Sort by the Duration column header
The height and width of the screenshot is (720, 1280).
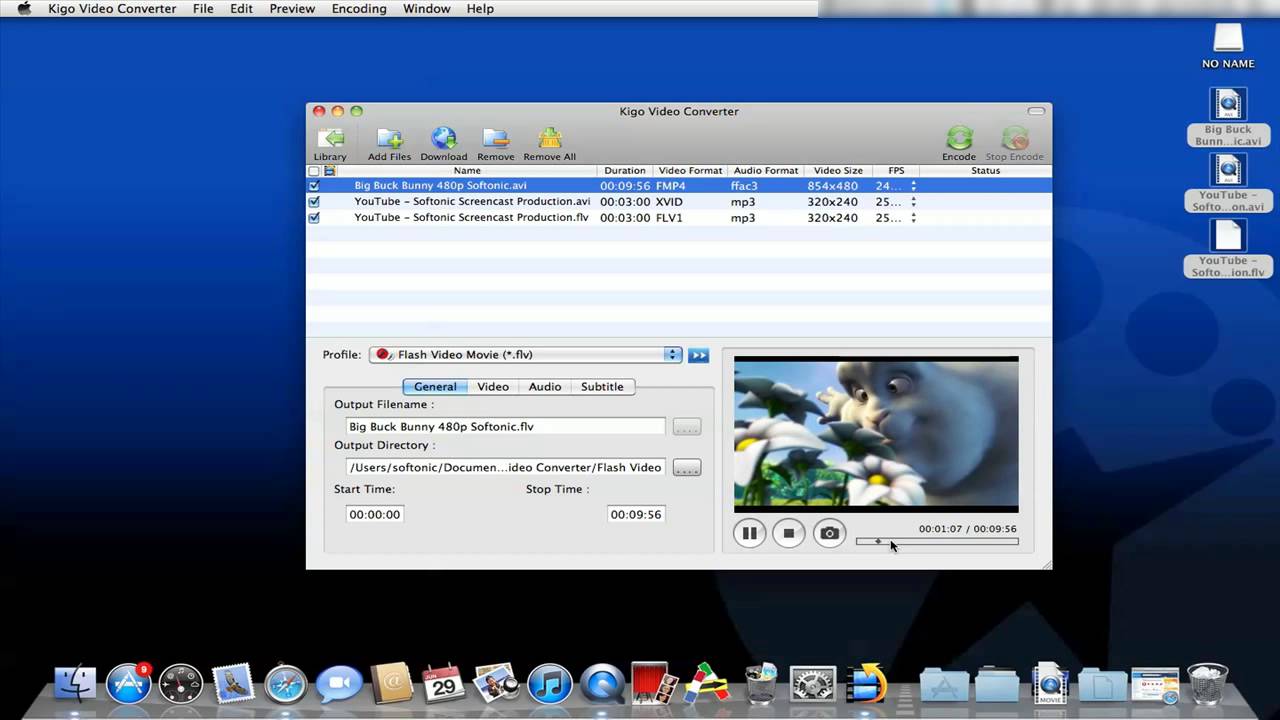click(x=625, y=171)
